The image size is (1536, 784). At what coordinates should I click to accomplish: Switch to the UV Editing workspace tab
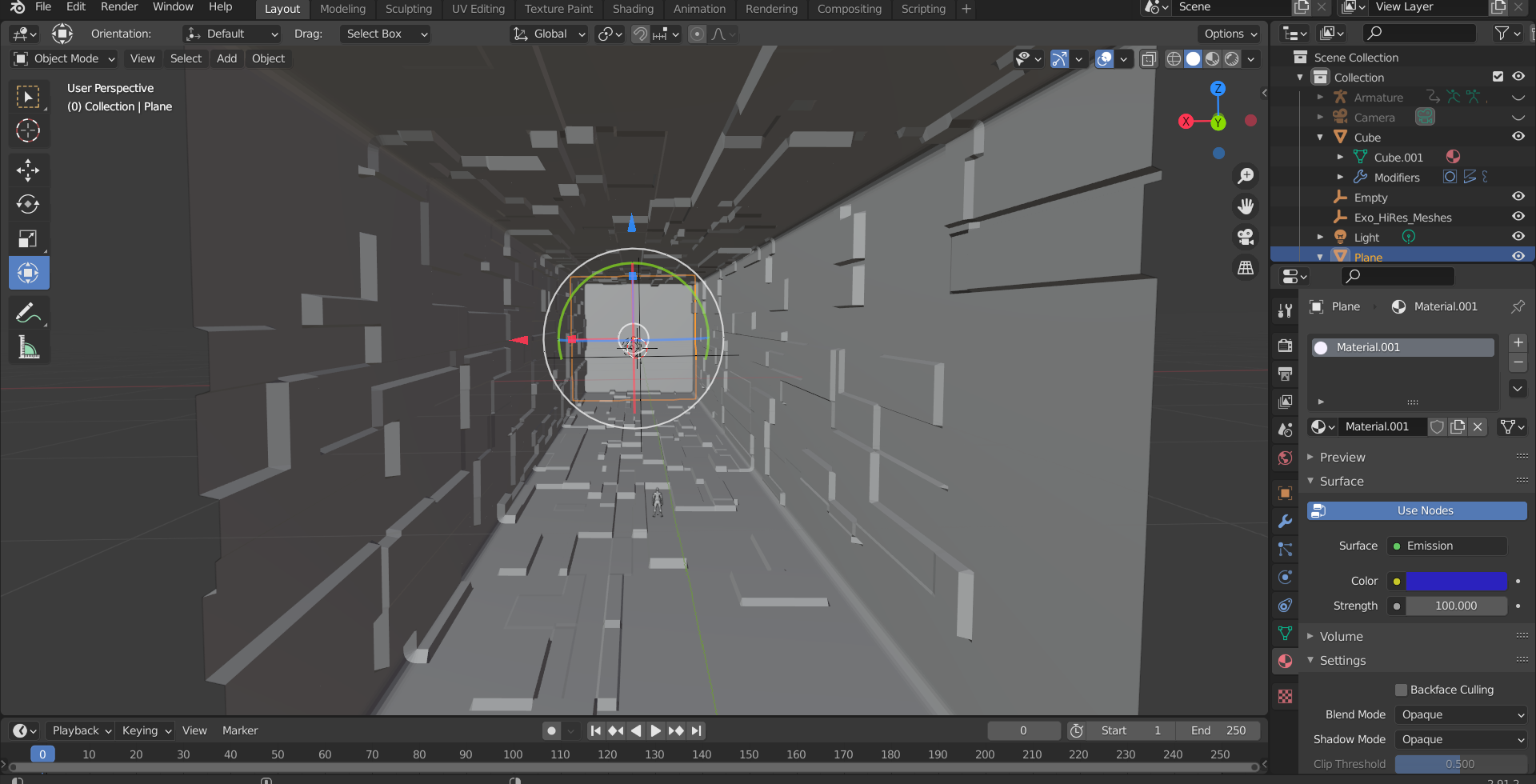pos(478,9)
